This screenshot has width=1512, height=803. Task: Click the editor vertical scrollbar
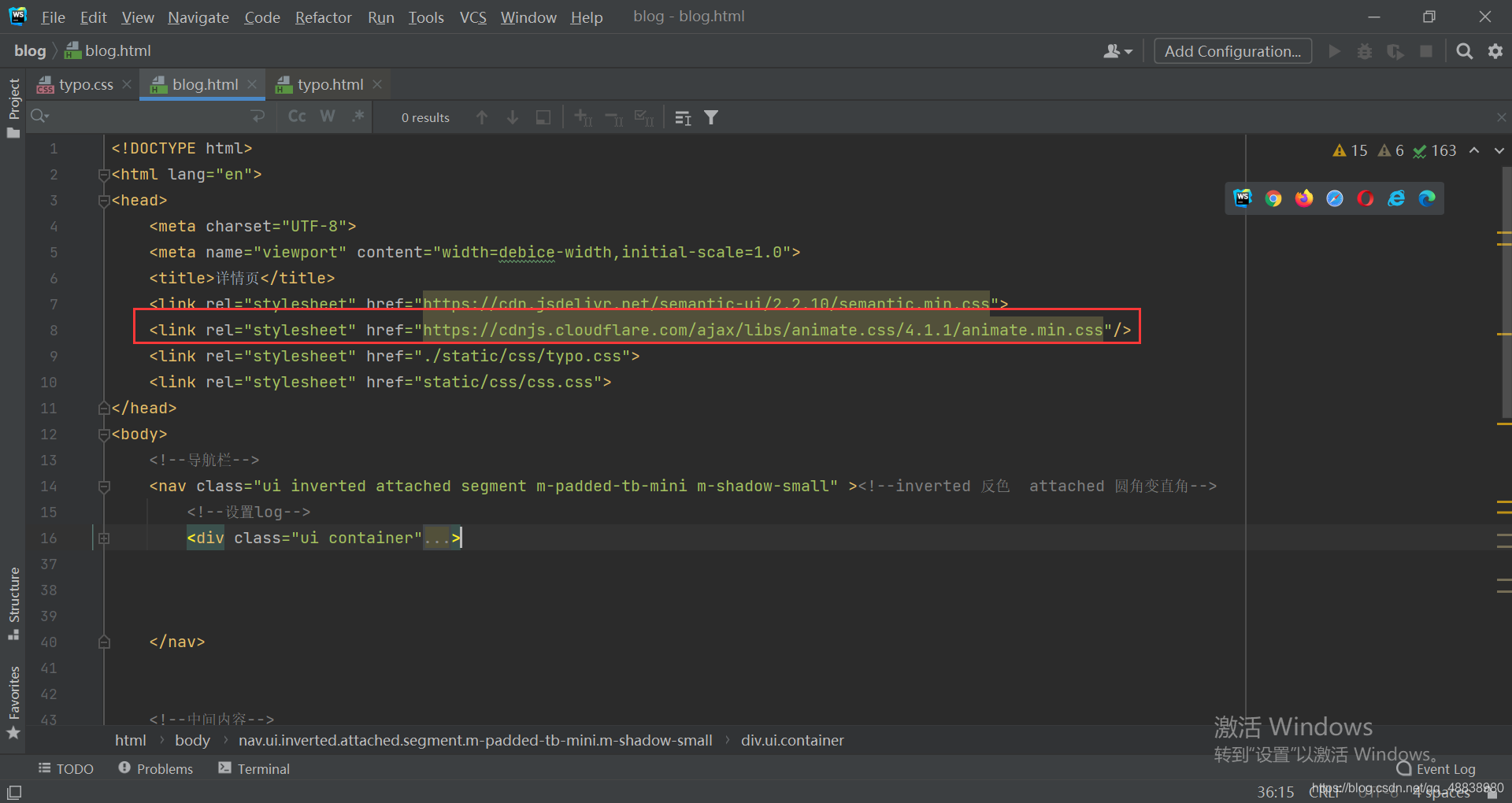[1506, 291]
